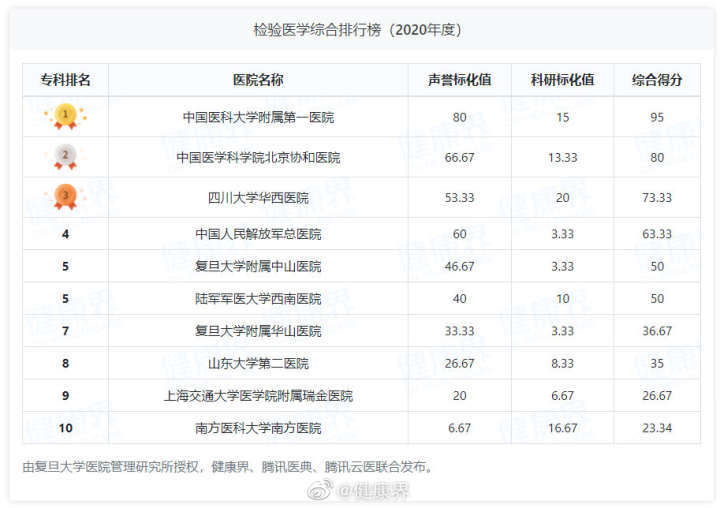
Task: Click rank number 7 cell
Action: pos(66,331)
